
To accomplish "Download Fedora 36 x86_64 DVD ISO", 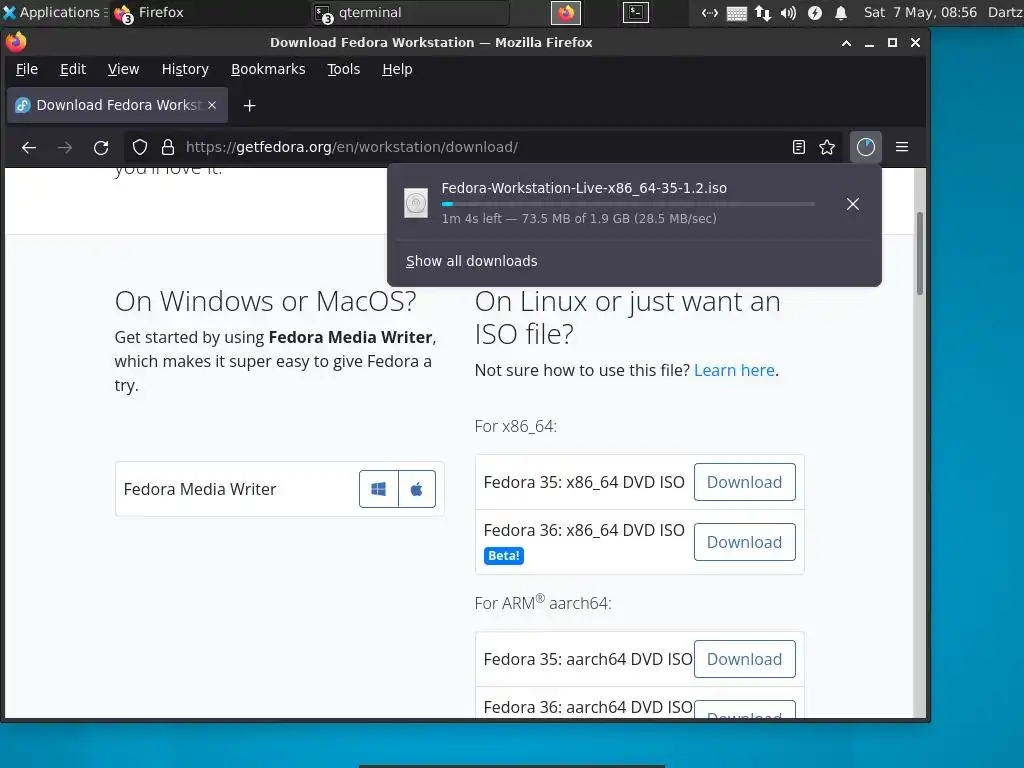I will coord(744,542).
